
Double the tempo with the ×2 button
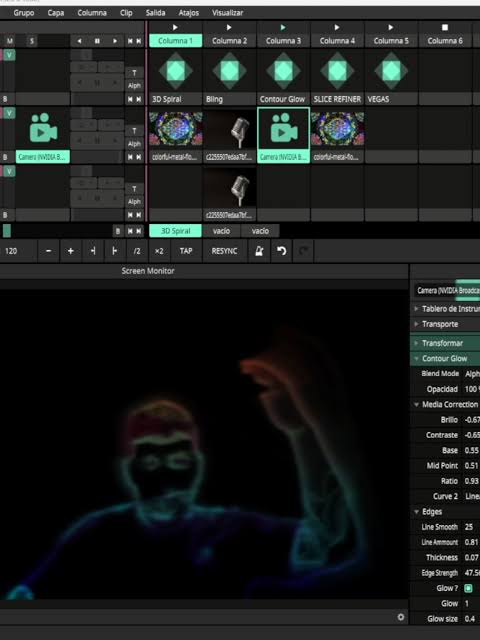pyautogui.click(x=159, y=251)
